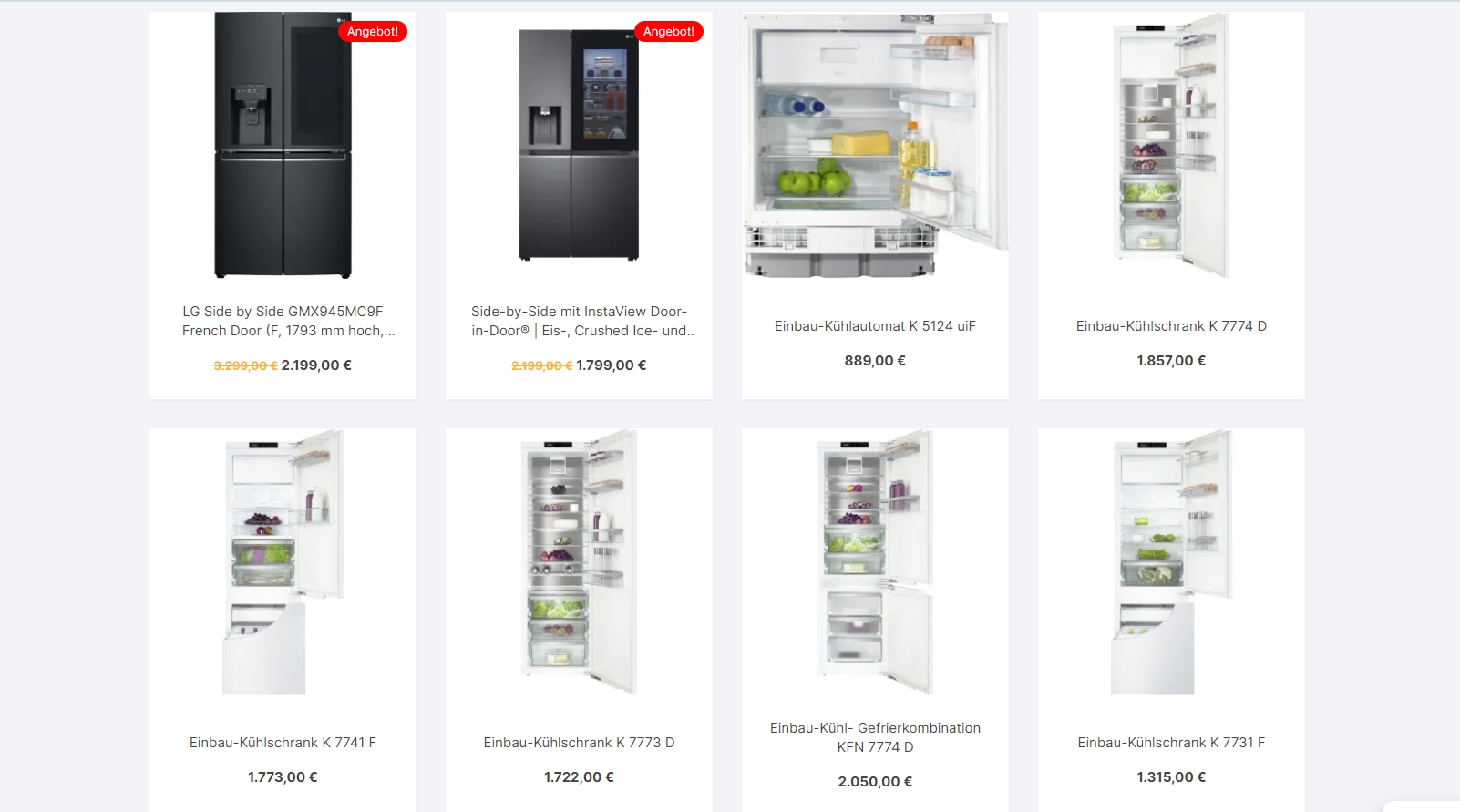This screenshot has width=1460, height=812.
Task: Open the Side-by-Side mit InstaView Door-in-Door link
Action: coord(582,321)
